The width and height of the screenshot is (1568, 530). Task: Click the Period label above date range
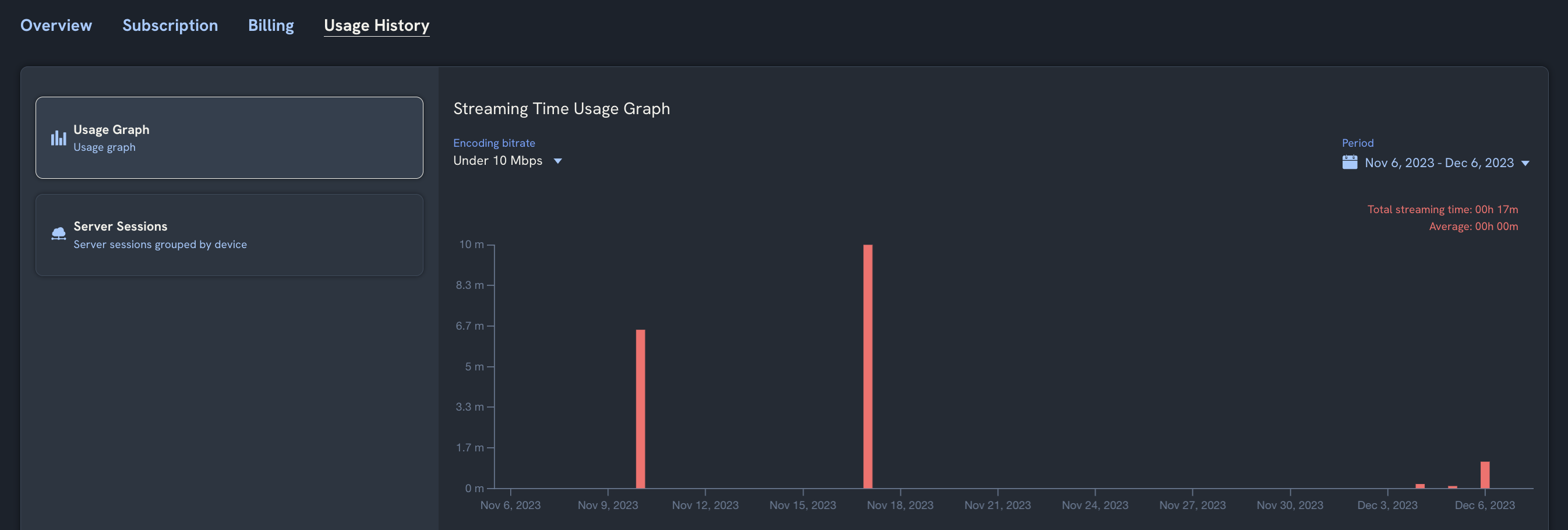click(1357, 142)
